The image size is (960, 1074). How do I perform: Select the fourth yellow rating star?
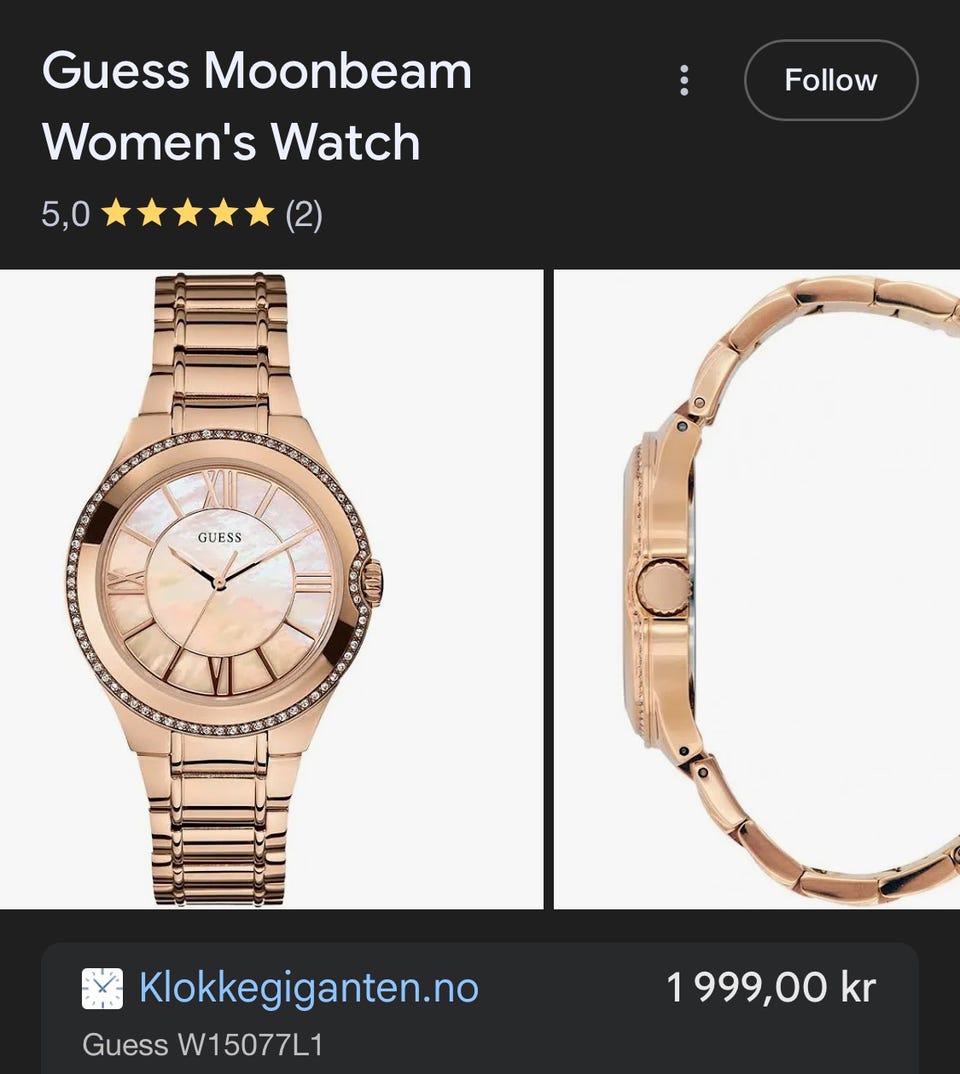point(223,213)
